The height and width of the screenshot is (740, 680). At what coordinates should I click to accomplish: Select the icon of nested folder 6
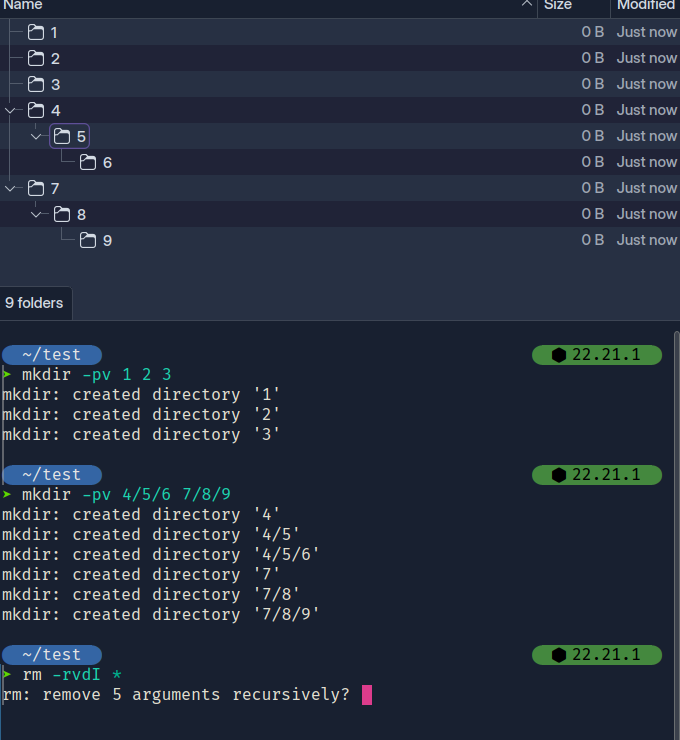coord(88,162)
